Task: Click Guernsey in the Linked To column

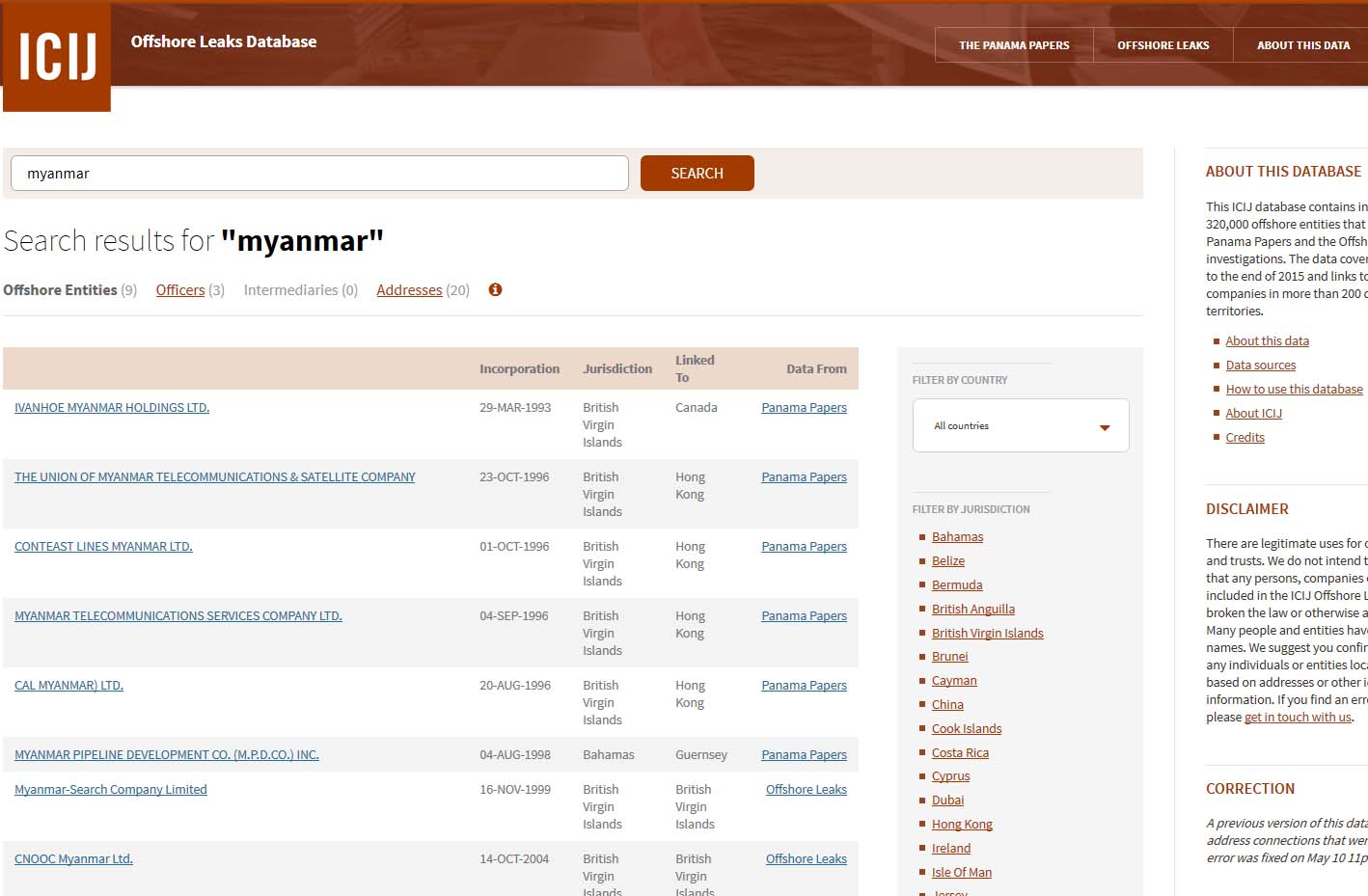Action: 701,755
